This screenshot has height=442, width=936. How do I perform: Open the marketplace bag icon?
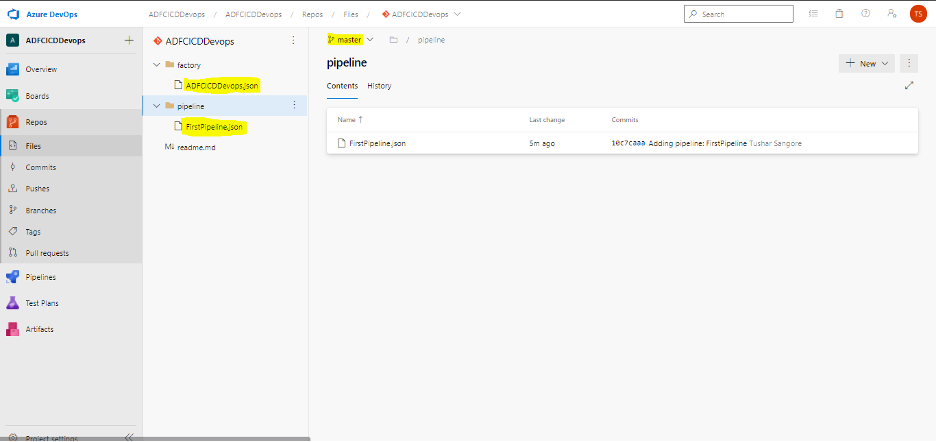coord(839,14)
